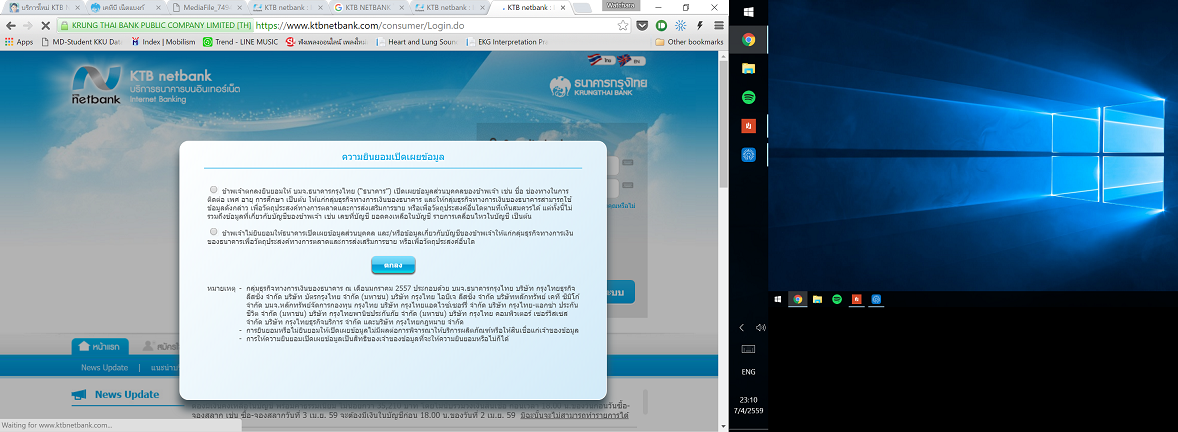The width and height of the screenshot is (1178, 432).
Task: Open Spotify in the vertical taskbar
Action: pos(748,97)
